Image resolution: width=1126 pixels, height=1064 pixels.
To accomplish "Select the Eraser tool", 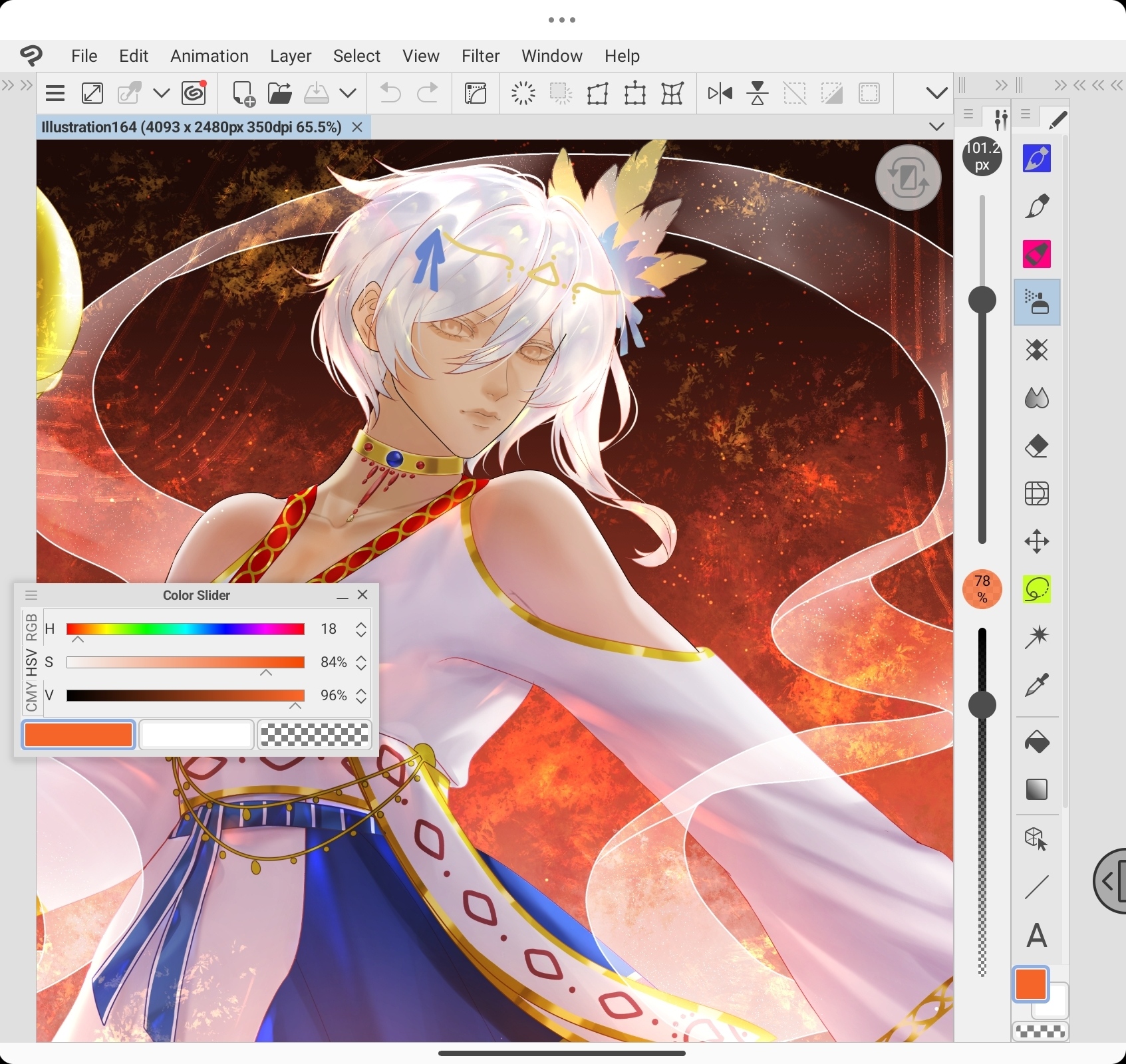I will tap(1037, 446).
